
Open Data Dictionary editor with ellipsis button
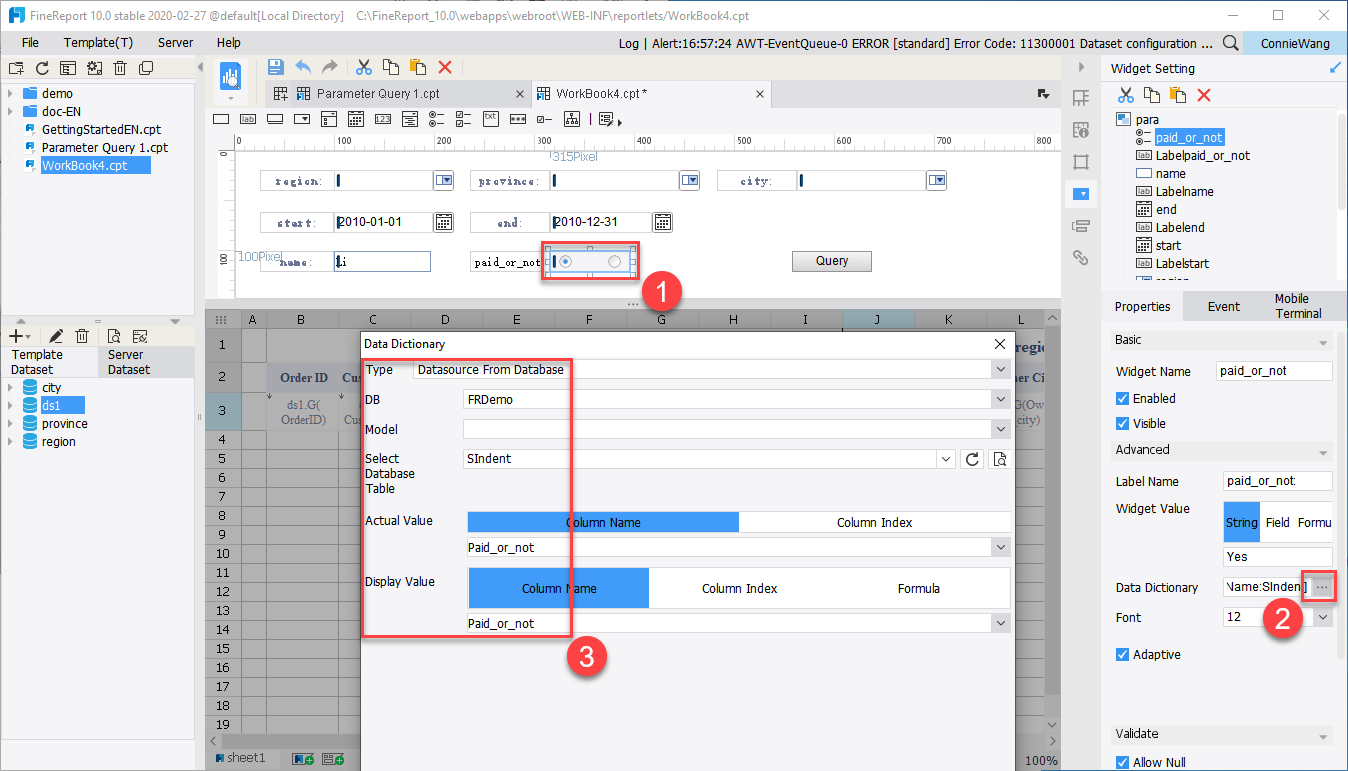point(1322,587)
